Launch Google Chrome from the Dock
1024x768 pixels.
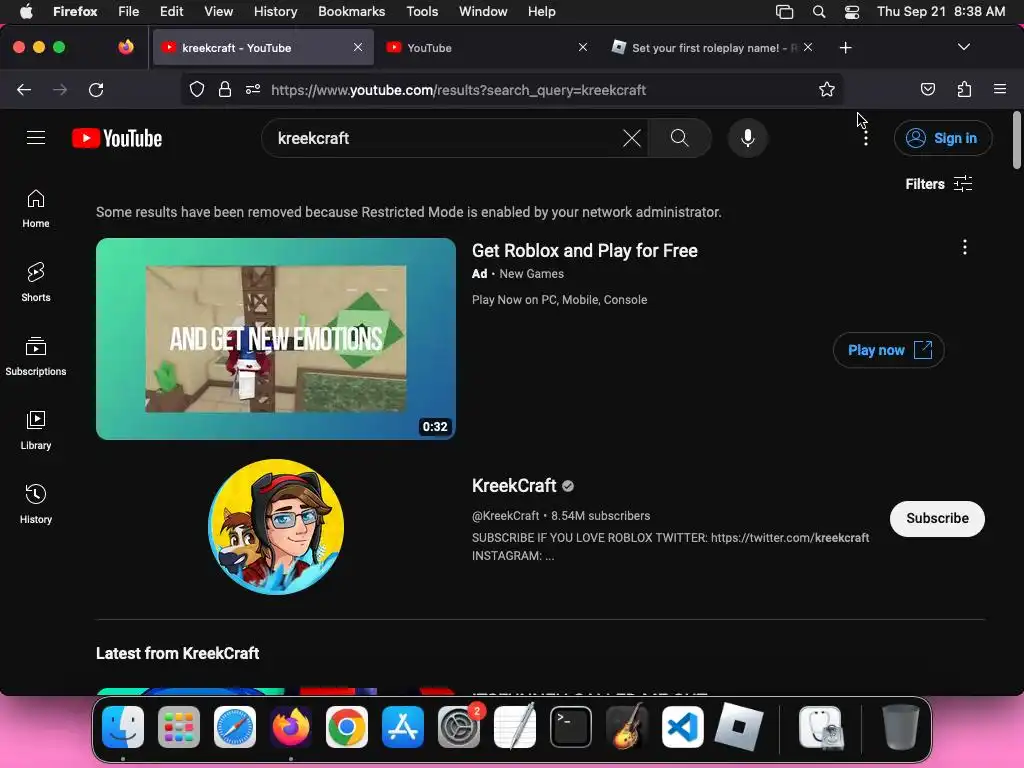coord(347,727)
